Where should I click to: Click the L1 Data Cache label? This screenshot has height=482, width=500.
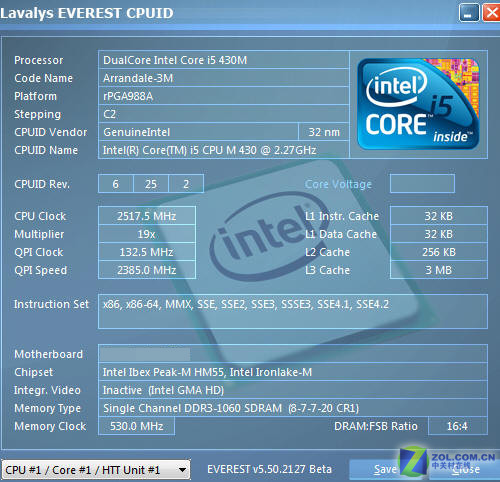(341, 234)
